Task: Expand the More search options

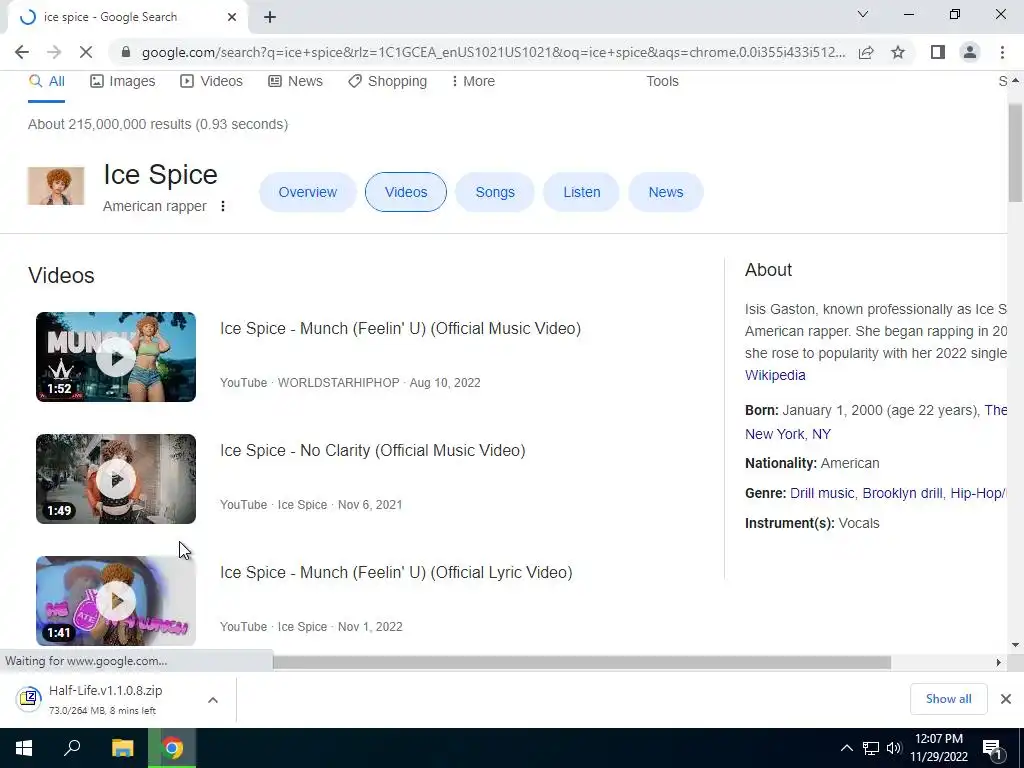Action: point(473,81)
